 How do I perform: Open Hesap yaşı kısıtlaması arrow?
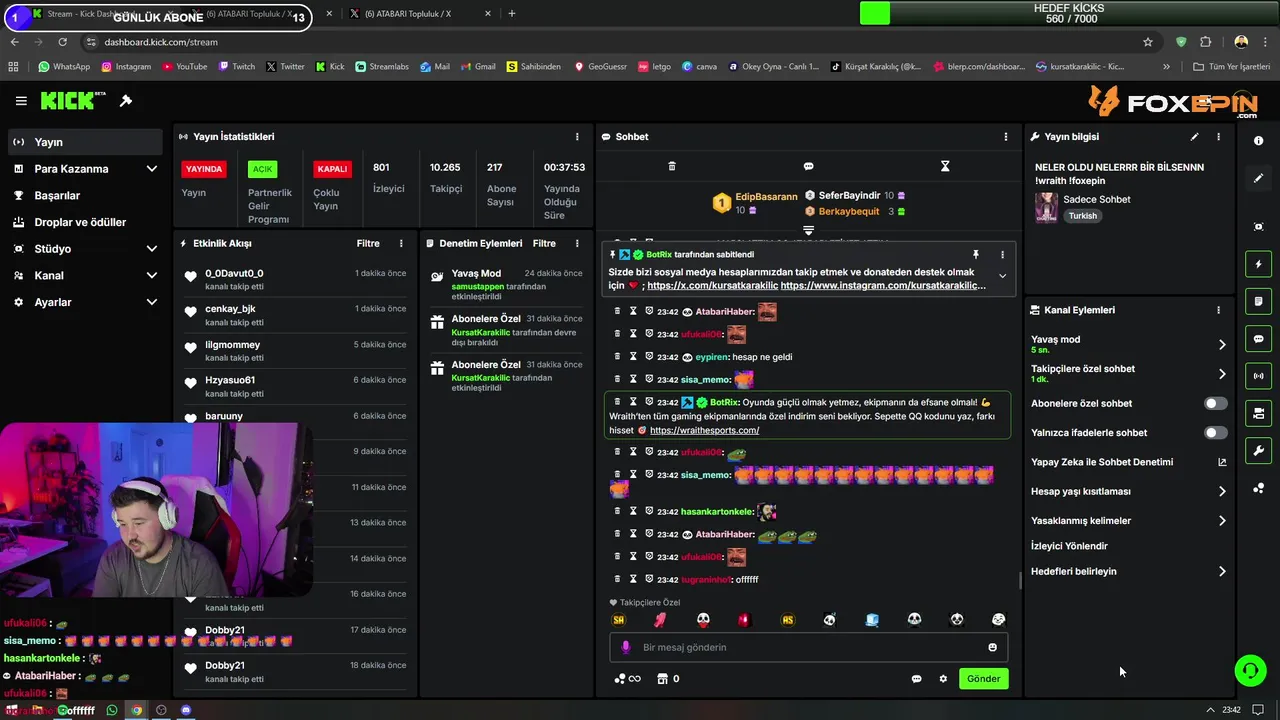click(x=1221, y=491)
